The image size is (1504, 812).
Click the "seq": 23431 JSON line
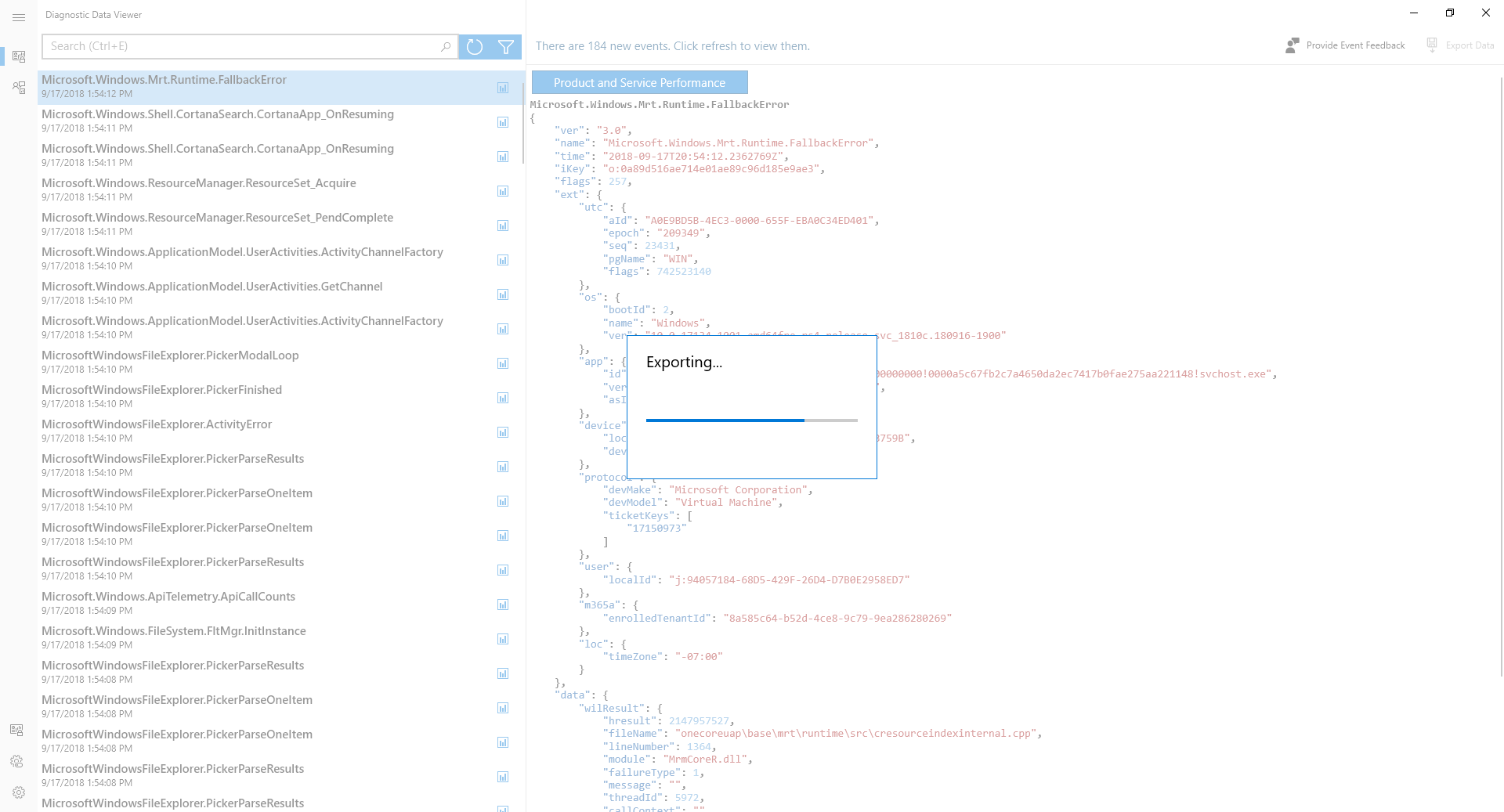point(641,246)
